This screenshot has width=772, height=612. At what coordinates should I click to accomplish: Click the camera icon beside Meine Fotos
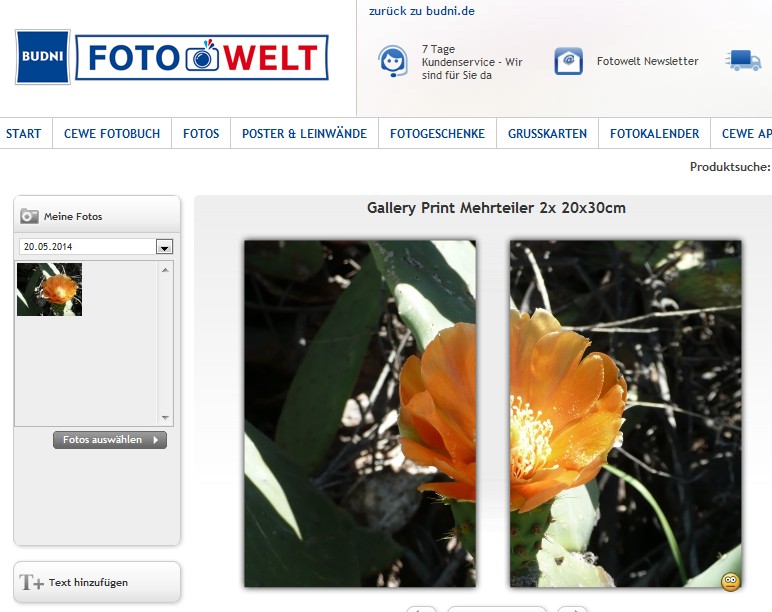[29, 216]
